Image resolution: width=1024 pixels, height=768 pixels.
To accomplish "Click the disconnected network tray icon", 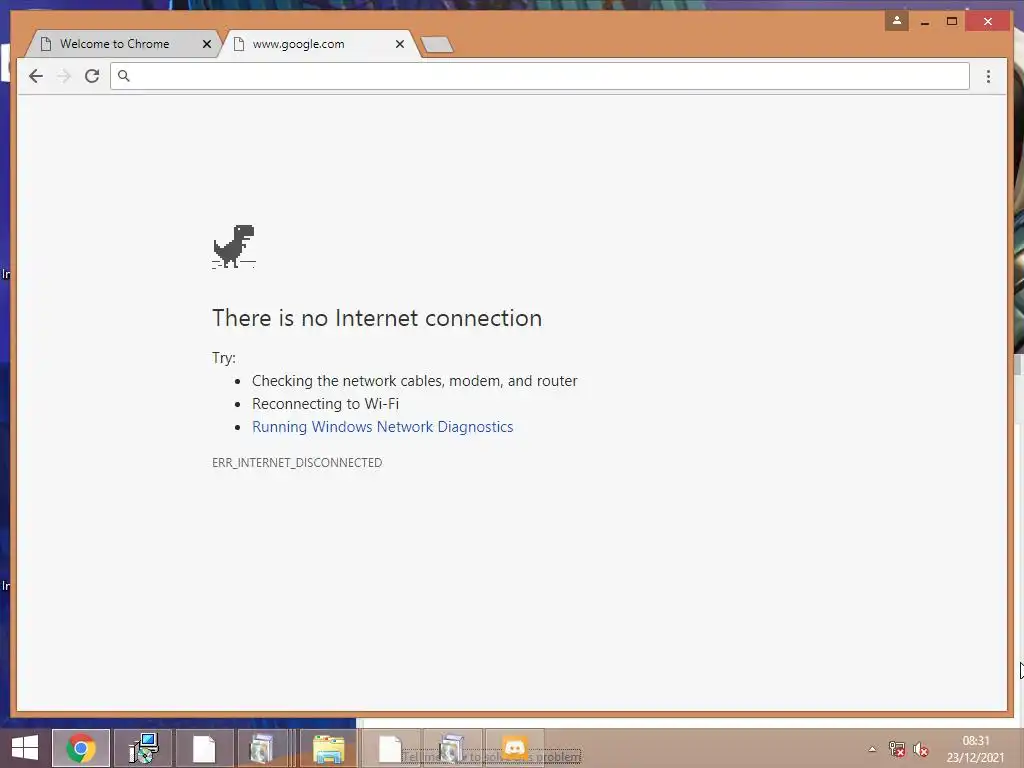I will (x=897, y=749).
